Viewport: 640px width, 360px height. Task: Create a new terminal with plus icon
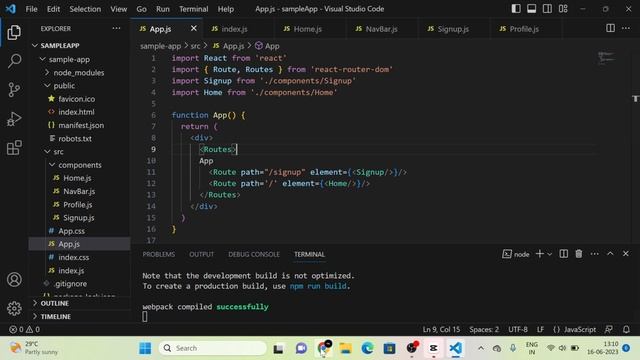[539, 254]
